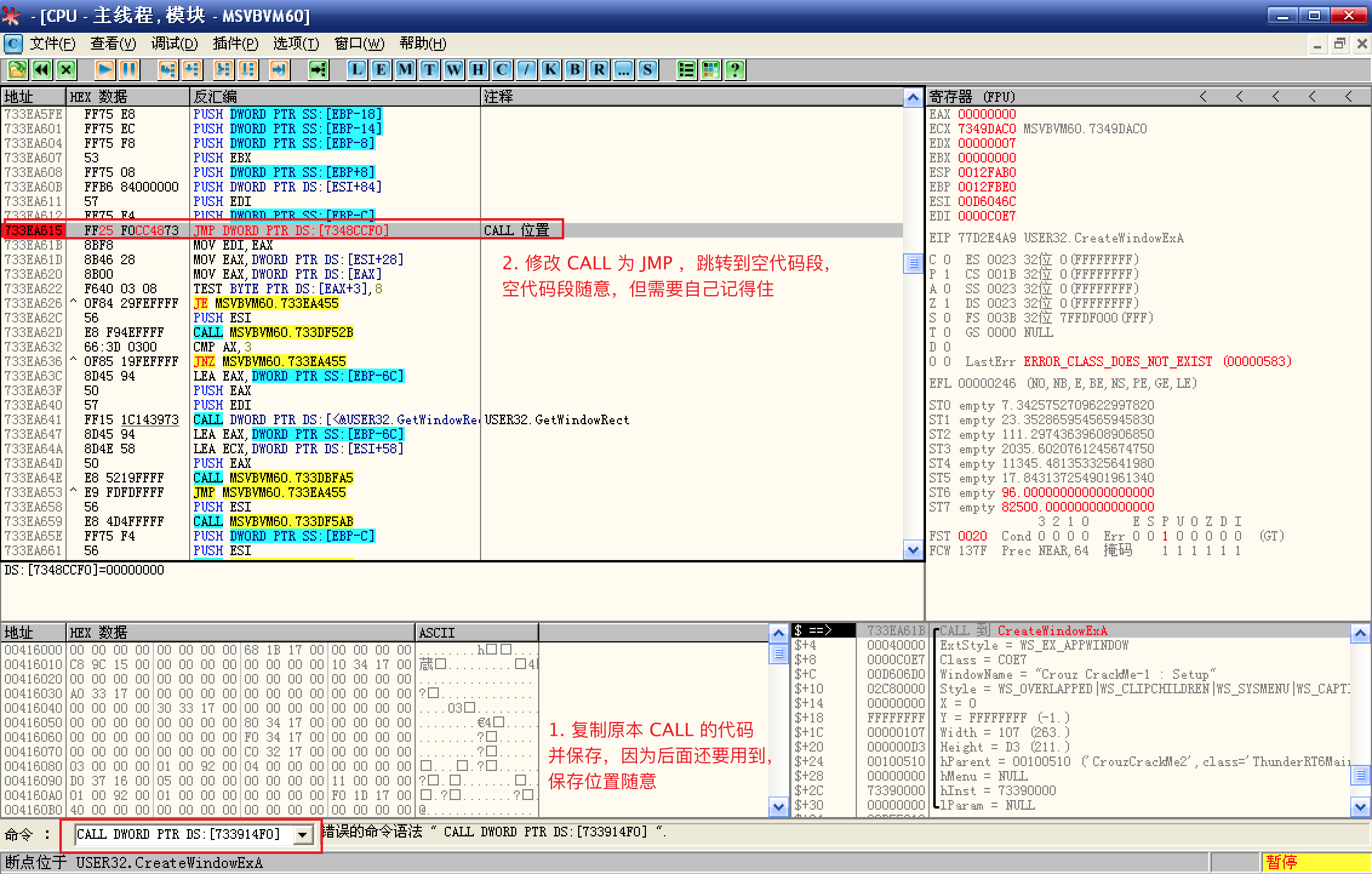Run the program
1372x874 pixels.
click(104, 70)
